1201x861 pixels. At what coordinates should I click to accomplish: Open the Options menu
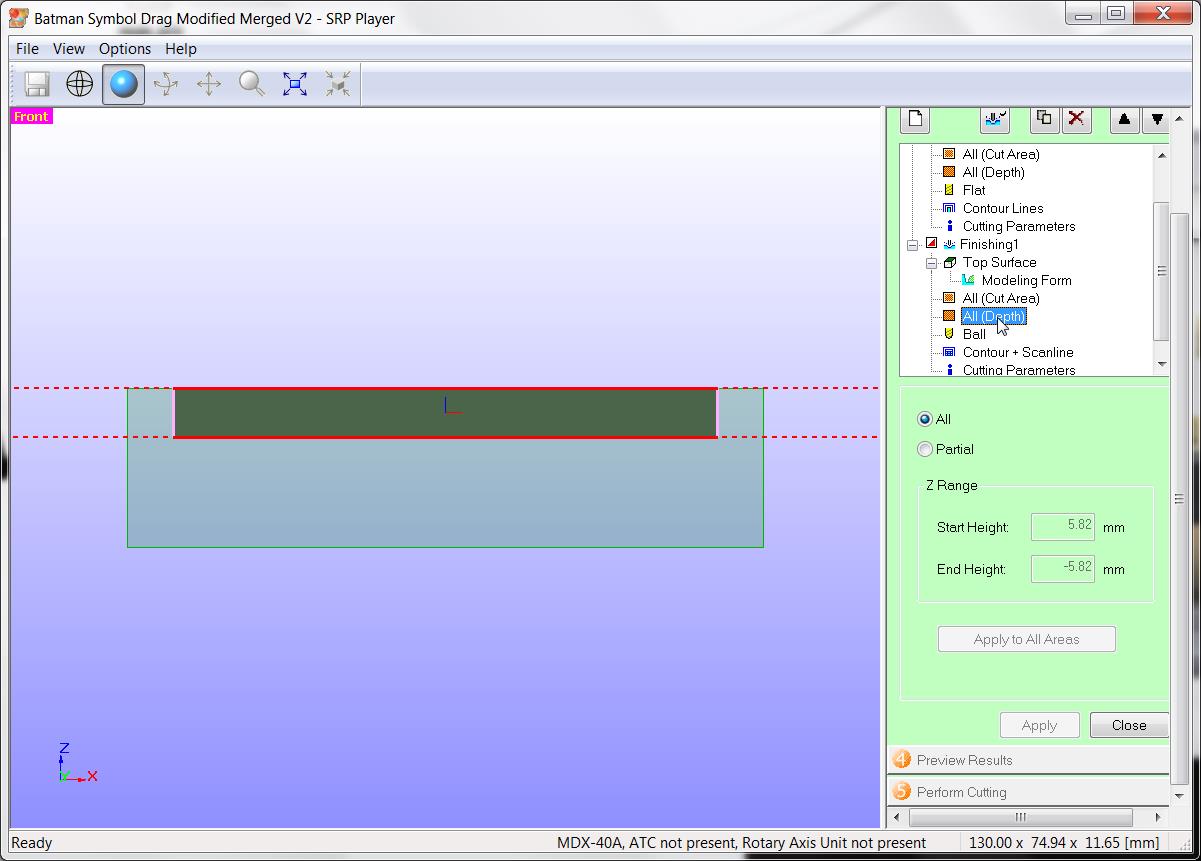click(x=125, y=48)
